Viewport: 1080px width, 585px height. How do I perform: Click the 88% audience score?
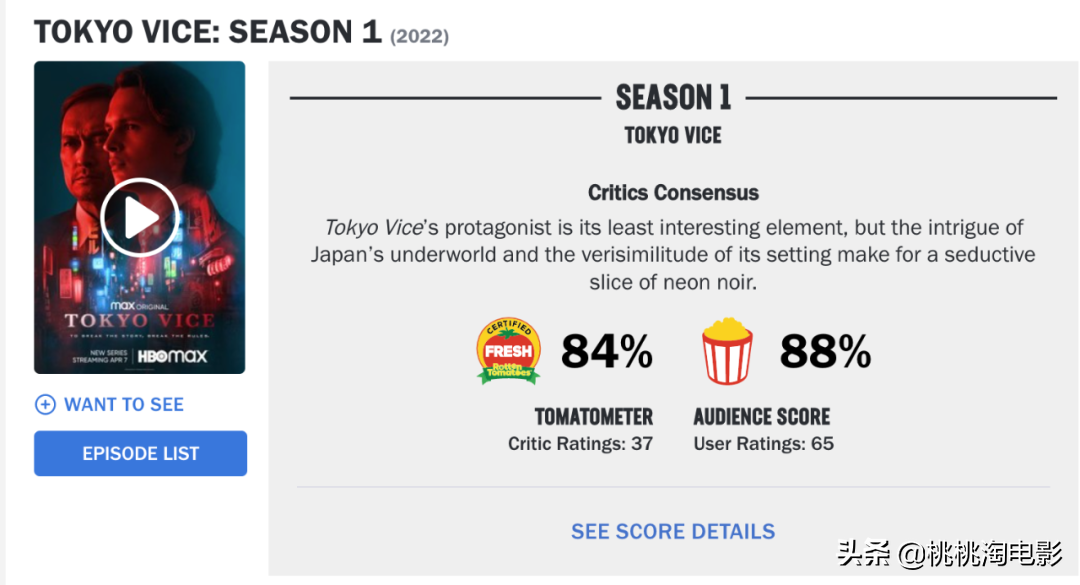[x=825, y=351]
